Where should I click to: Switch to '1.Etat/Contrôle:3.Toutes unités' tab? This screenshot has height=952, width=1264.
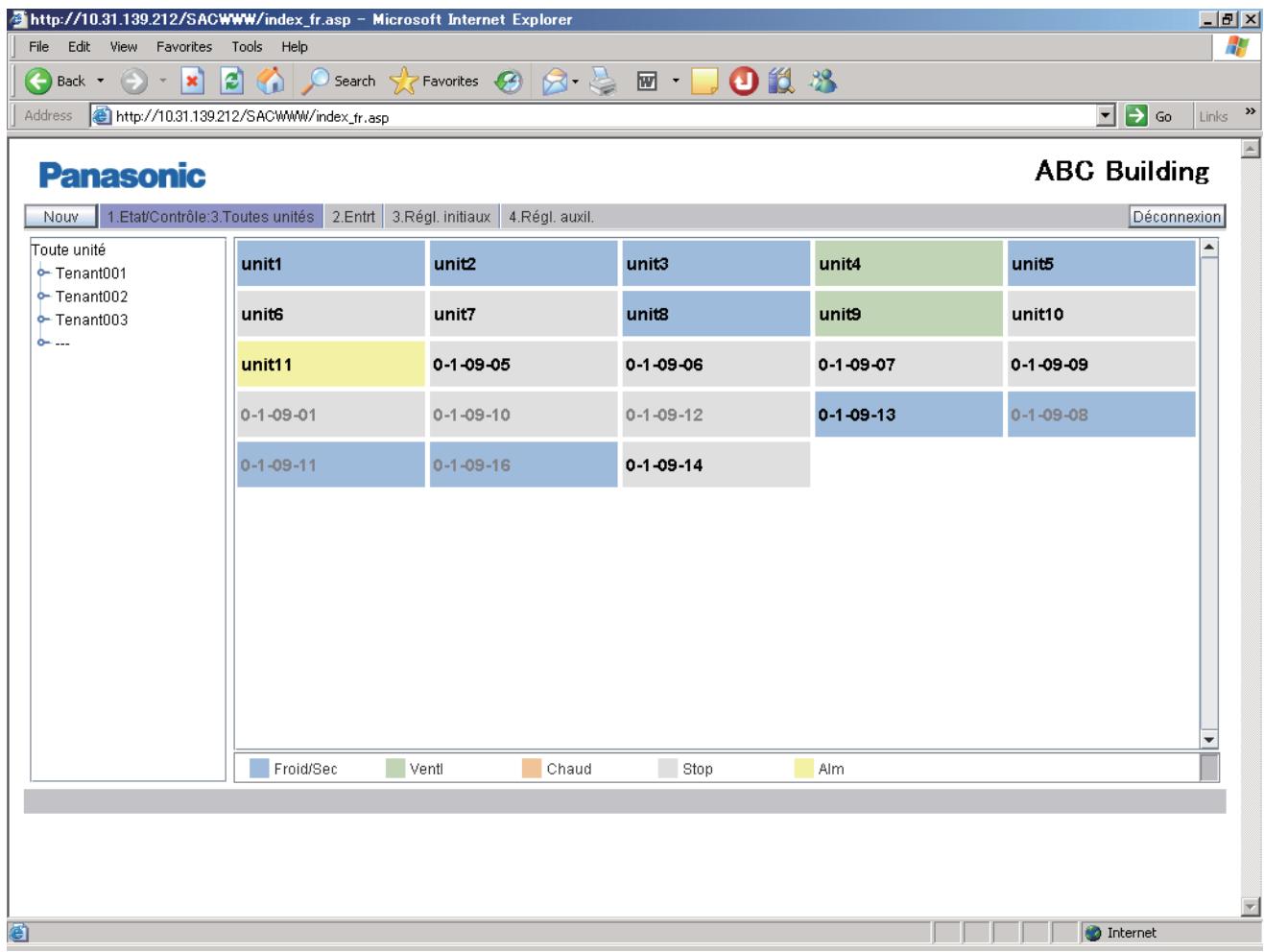click(211, 217)
